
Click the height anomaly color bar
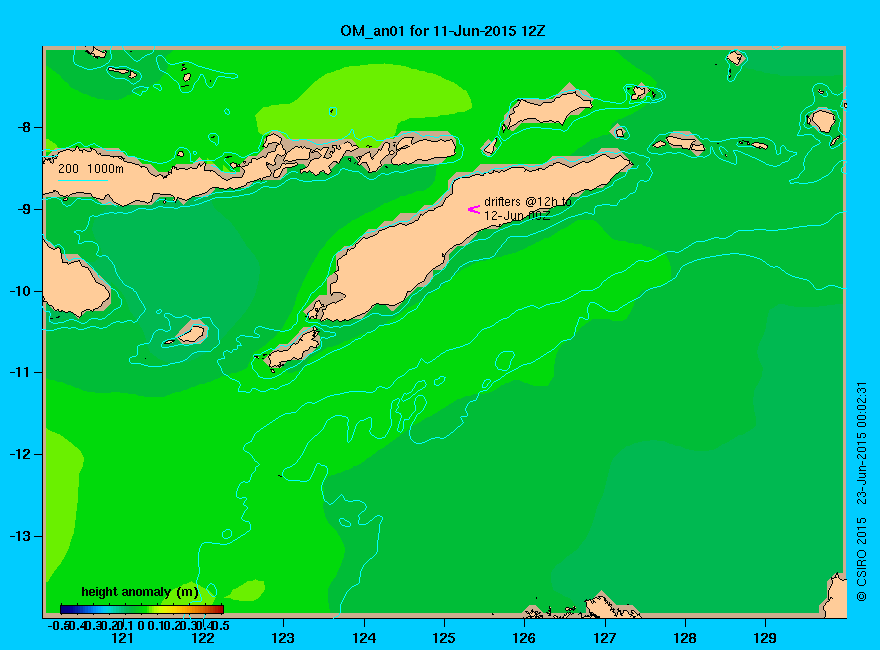142,609
